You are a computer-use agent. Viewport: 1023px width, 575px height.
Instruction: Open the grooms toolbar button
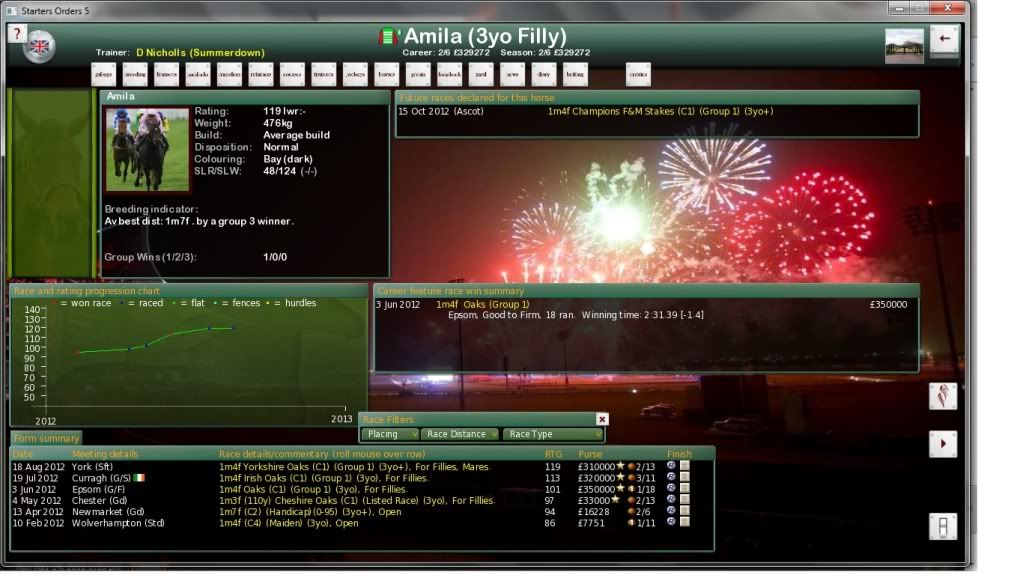pyautogui.click(x=418, y=74)
